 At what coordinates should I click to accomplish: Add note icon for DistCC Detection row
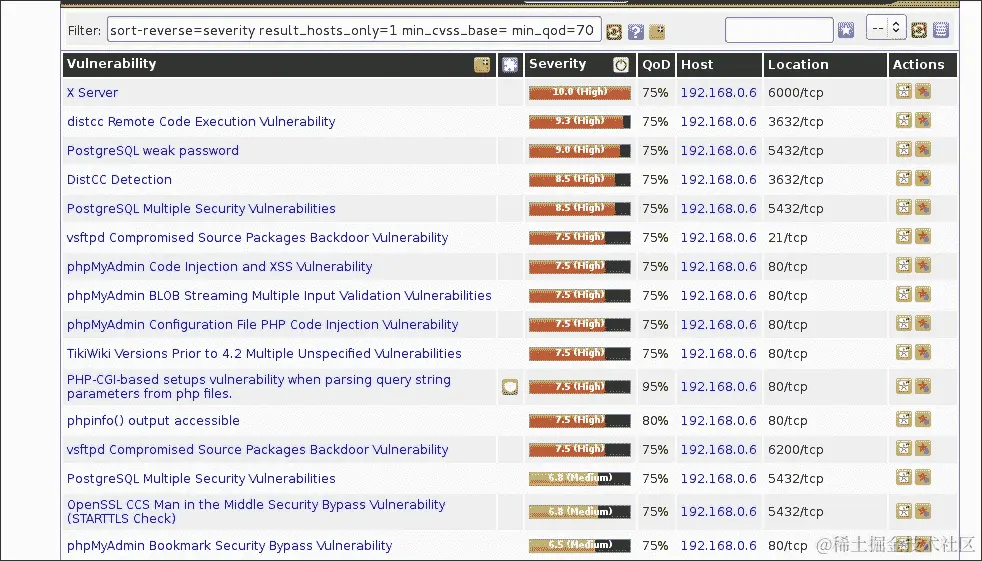click(x=903, y=178)
